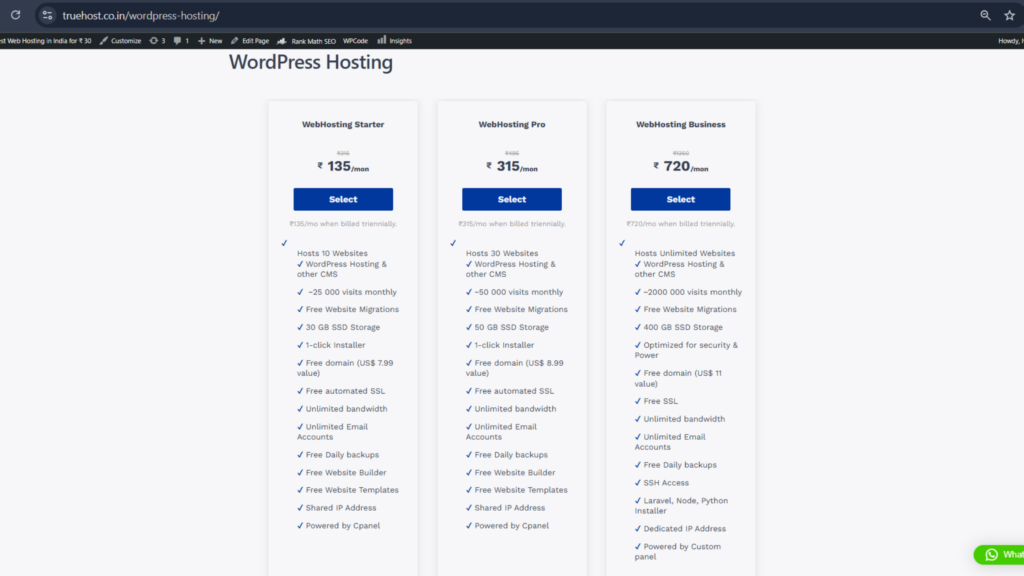Image resolution: width=1024 pixels, height=576 pixels.
Task: Click 'Laravel, Node, Python Installer' feature
Action: [681, 505]
